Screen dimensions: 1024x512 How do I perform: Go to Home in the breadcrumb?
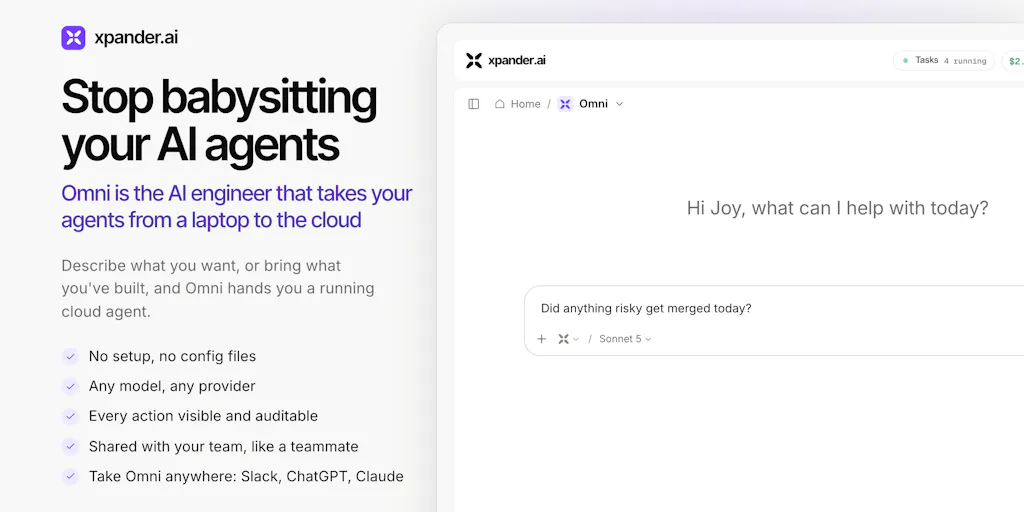click(525, 104)
